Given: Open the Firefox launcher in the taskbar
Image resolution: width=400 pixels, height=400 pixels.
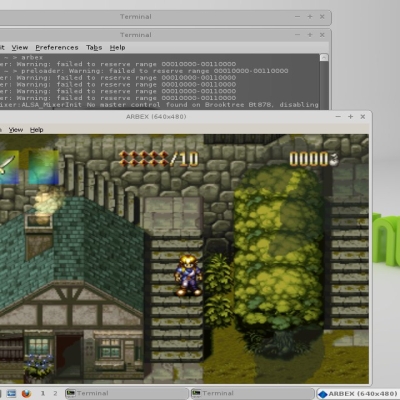Looking at the screenshot, I should pos(26,394).
